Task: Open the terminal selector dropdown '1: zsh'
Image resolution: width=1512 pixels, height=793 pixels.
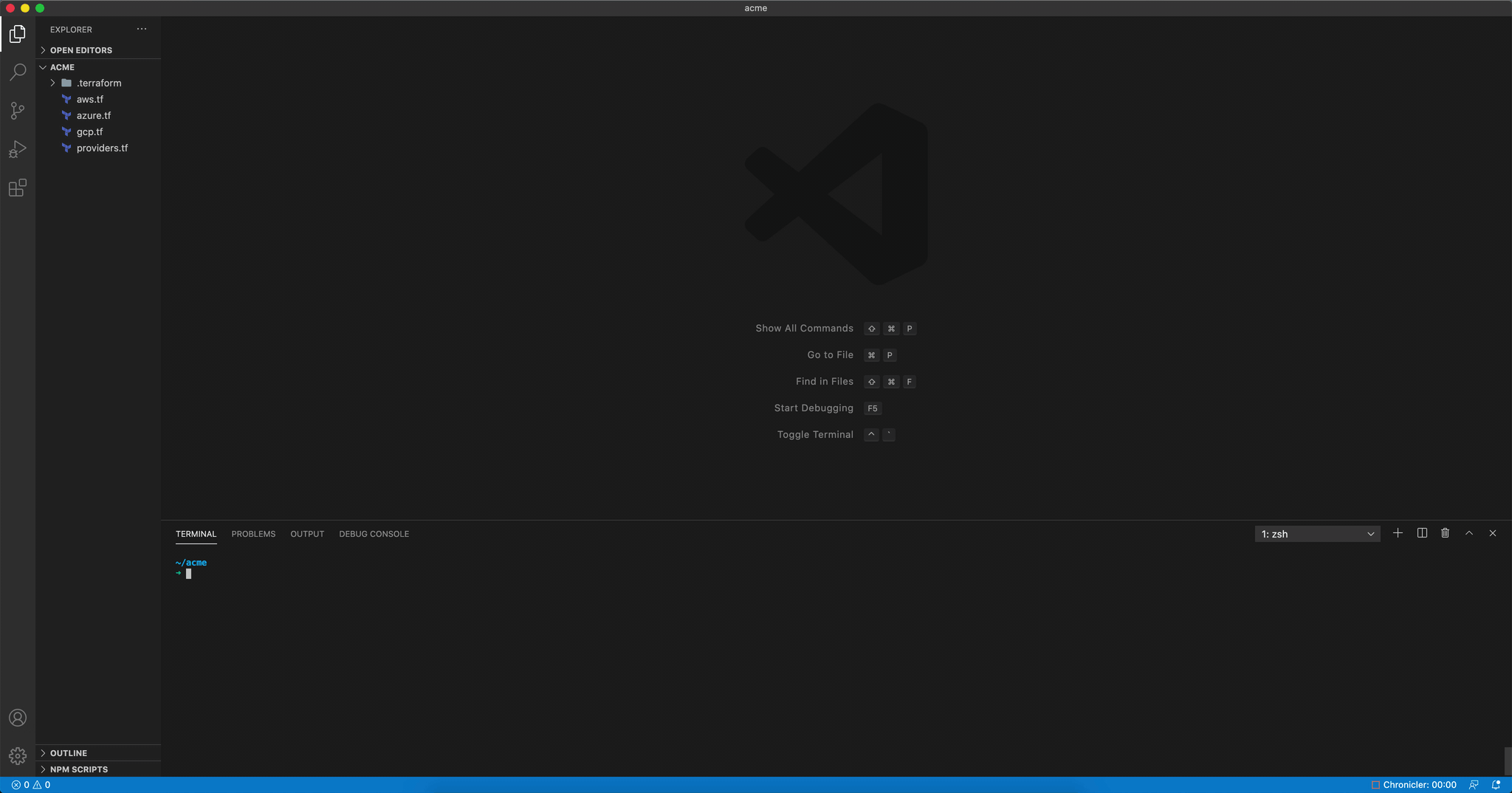Action: pos(1317,534)
